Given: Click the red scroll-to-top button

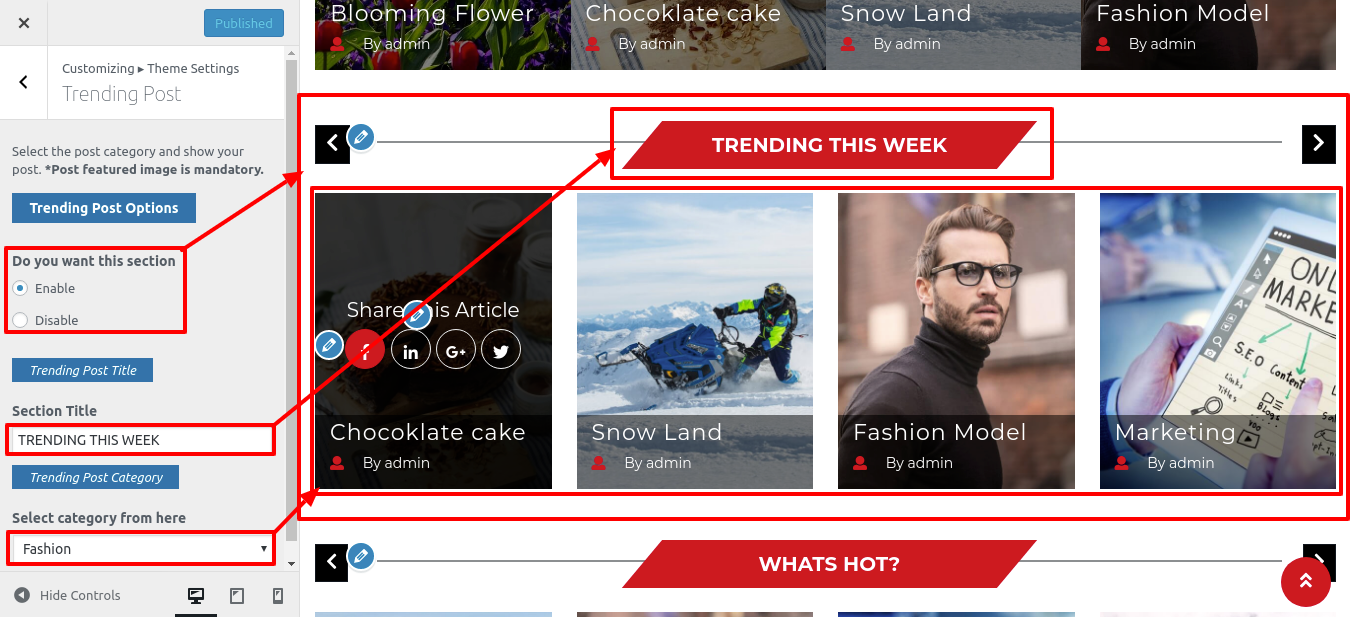Looking at the screenshot, I should 1306,581.
